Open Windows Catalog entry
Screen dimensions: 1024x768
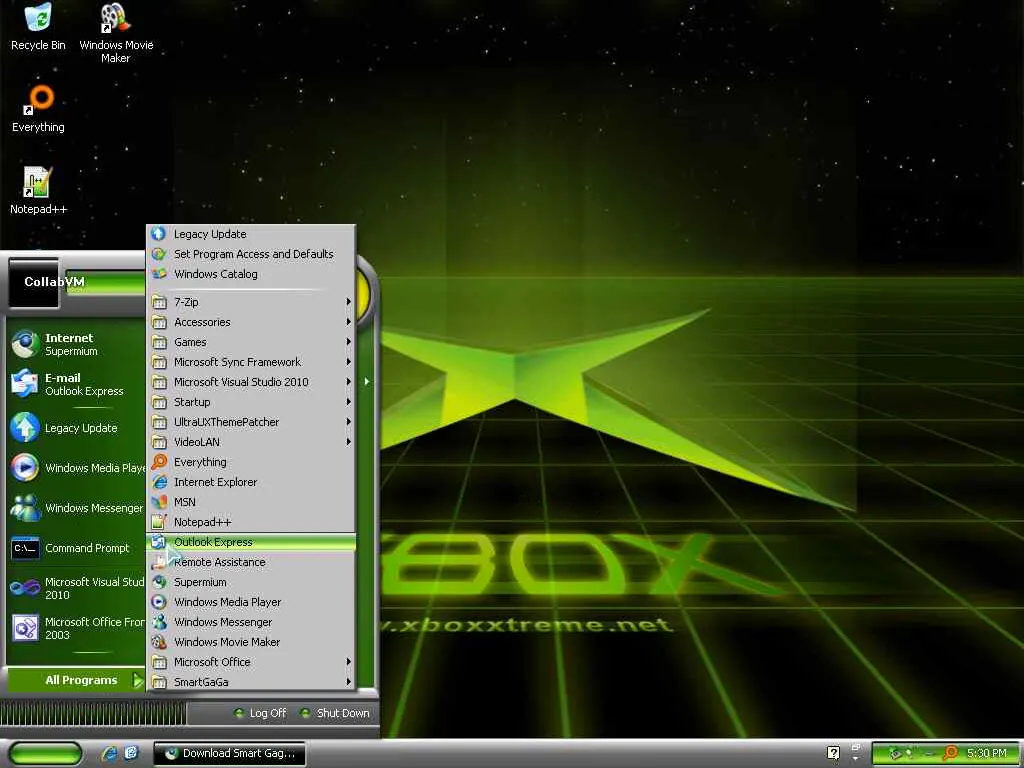pos(251,274)
